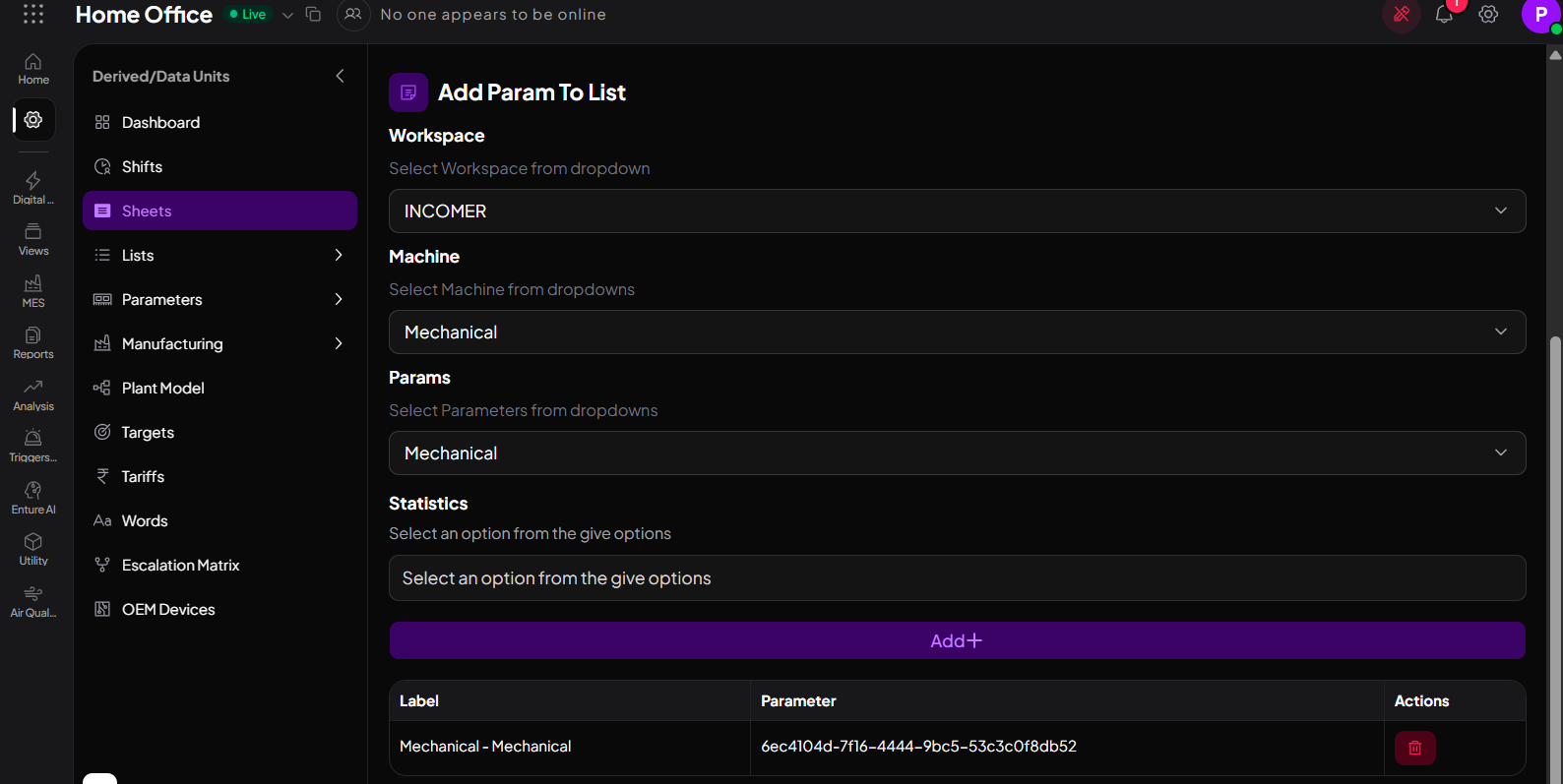1563x784 pixels.
Task: Open the MES module icon
Action: click(33, 292)
